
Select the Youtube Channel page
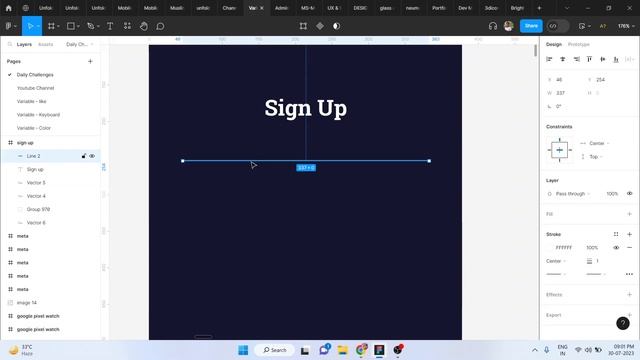(36, 88)
